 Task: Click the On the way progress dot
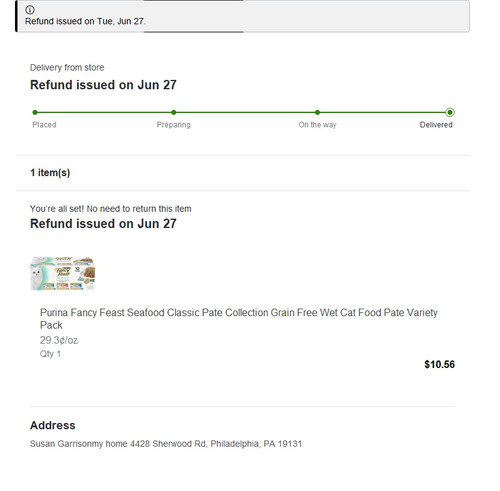click(317, 112)
